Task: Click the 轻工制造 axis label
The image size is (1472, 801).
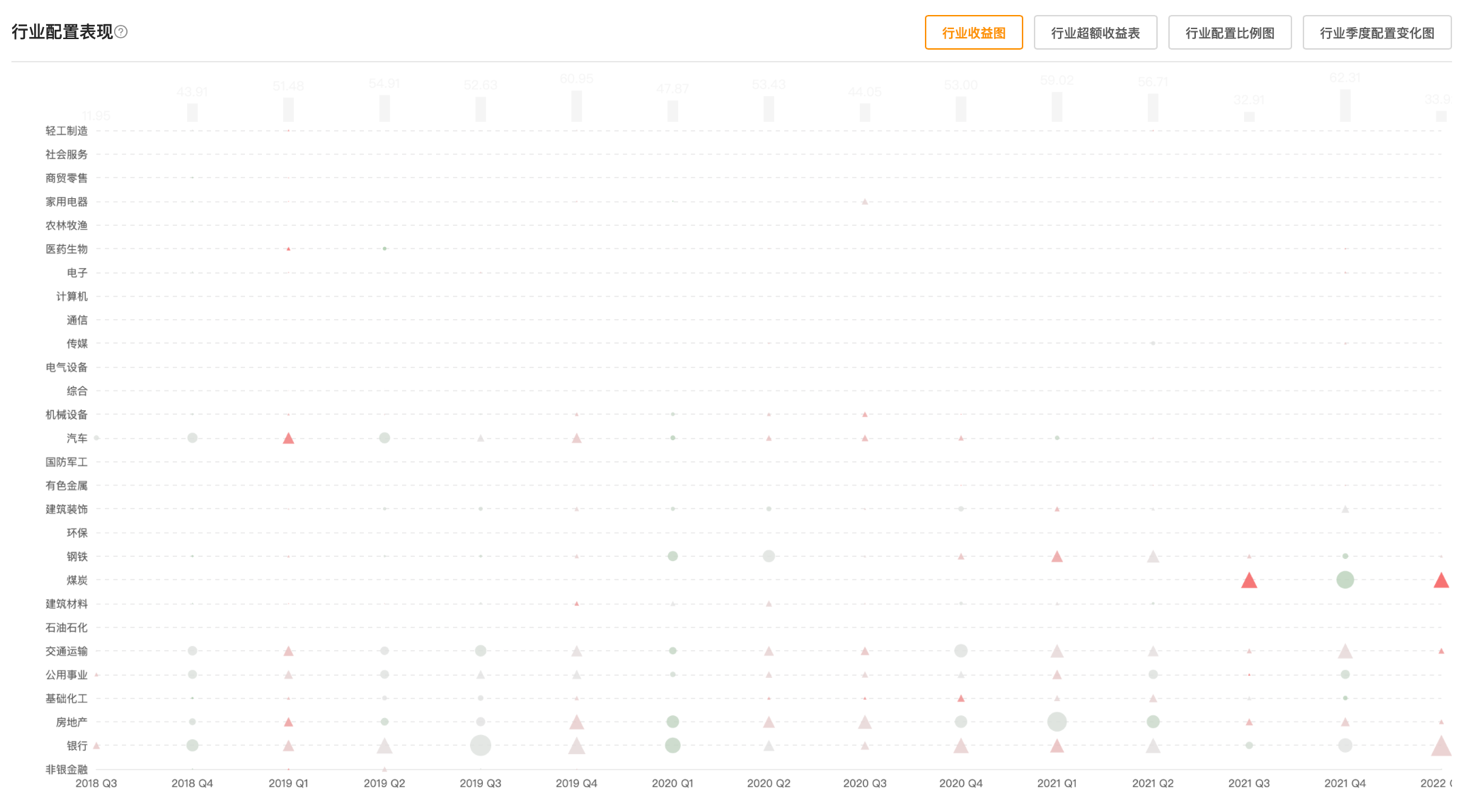Action: tap(67, 131)
